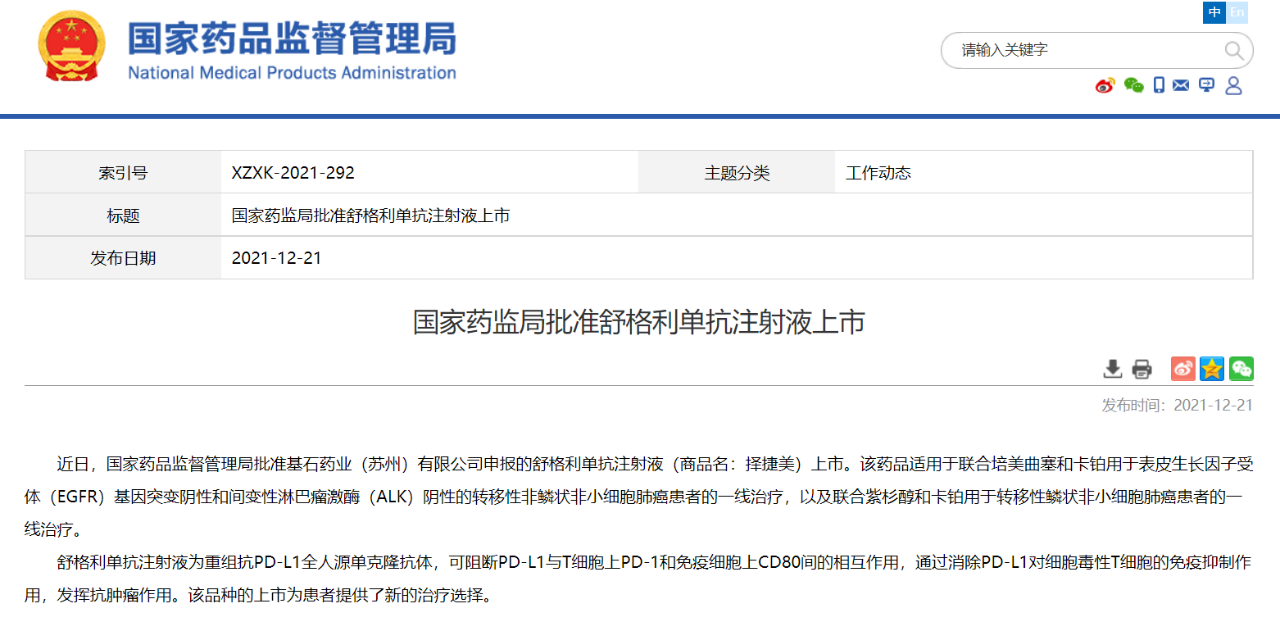Share article via green WeChat button
Viewport: 1280px width, 639px height.
(x=1241, y=369)
